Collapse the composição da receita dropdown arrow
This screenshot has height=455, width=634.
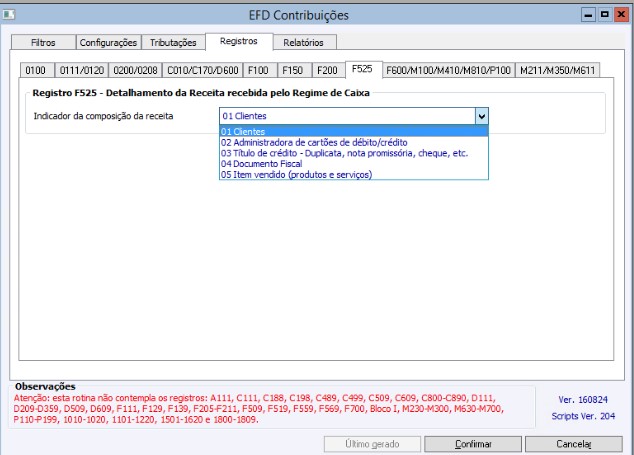[482, 116]
